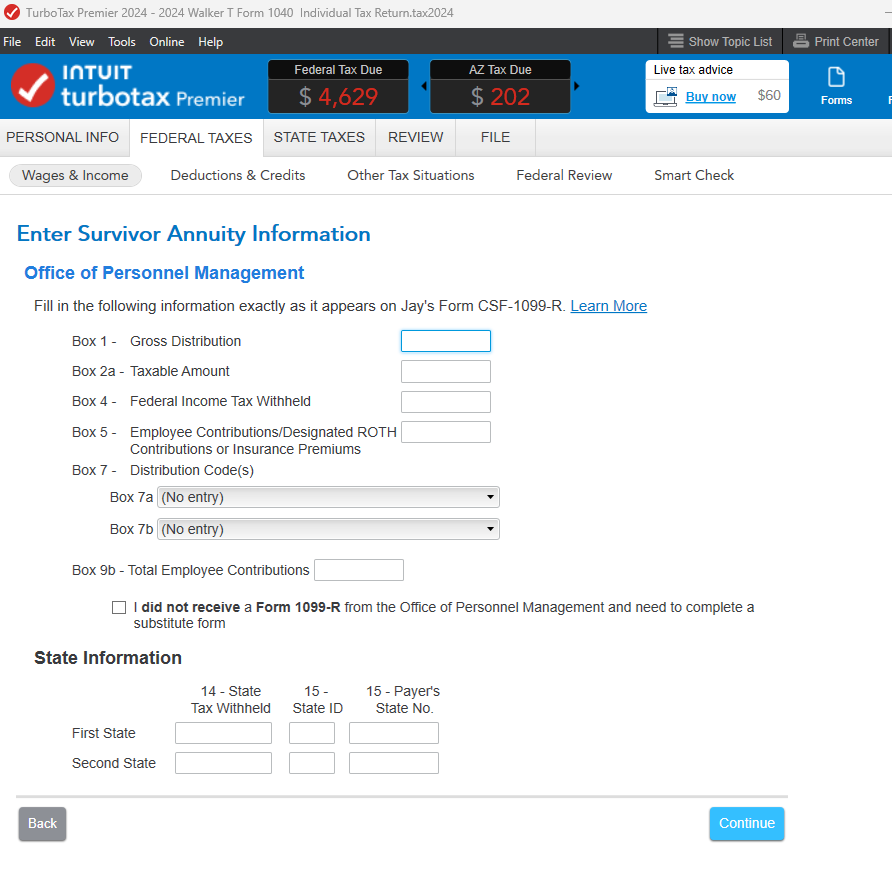Click the left arrow beside AZ Tax Due
The image size is (892, 887).
(424, 86)
